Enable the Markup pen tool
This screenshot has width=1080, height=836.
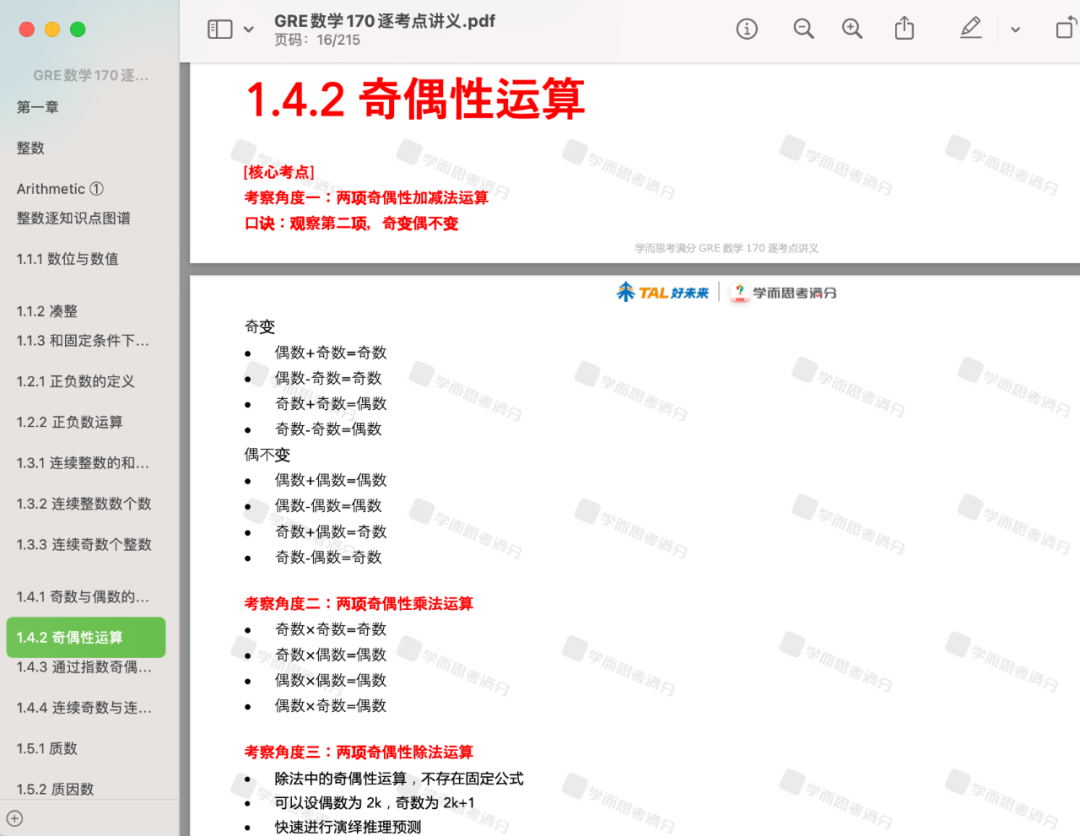coord(970,29)
